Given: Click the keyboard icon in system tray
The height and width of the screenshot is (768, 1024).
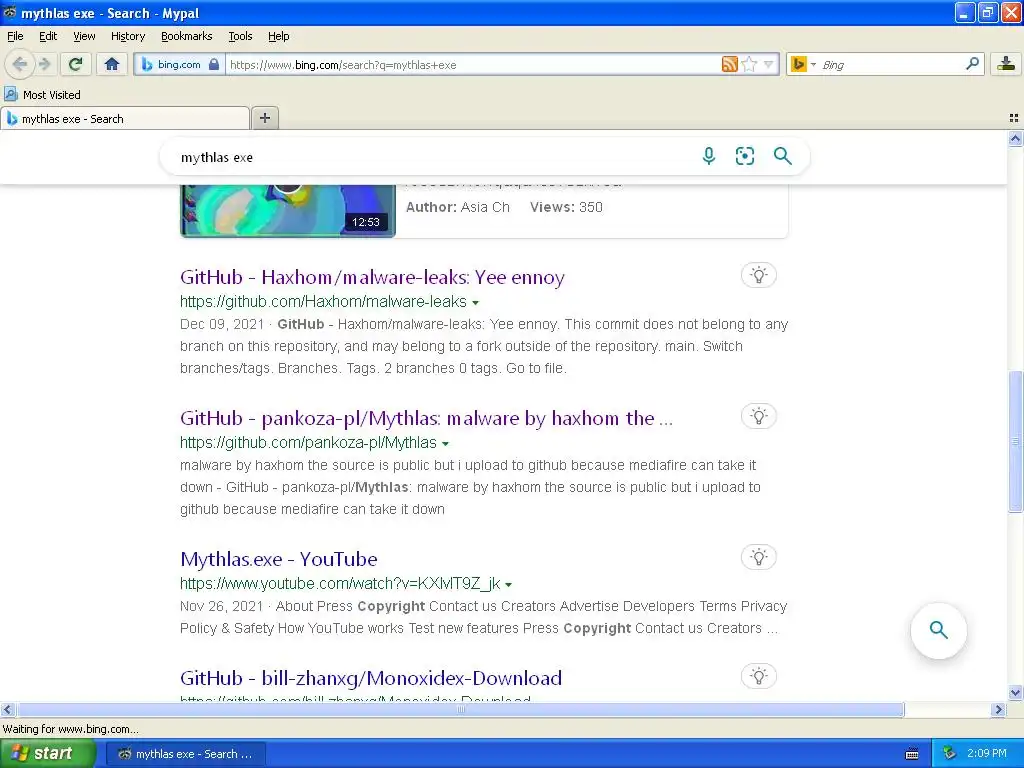Looking at the screenshot, I should tap(912, 754).
